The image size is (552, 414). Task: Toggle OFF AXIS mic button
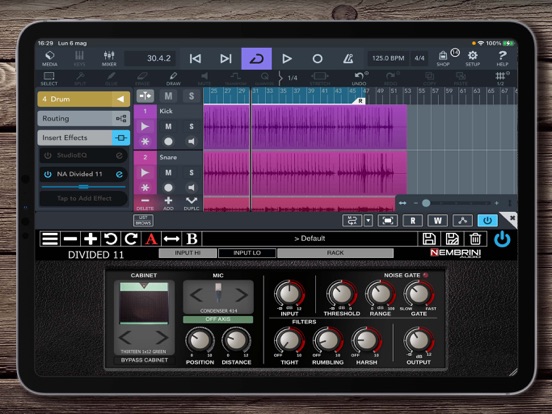pos(218,319)
